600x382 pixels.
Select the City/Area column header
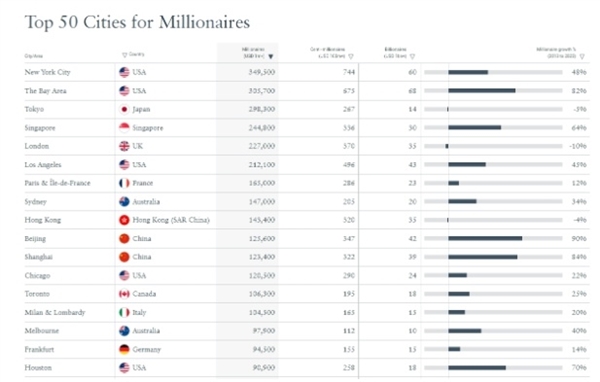pyautogui.click(x=34, y=56)
